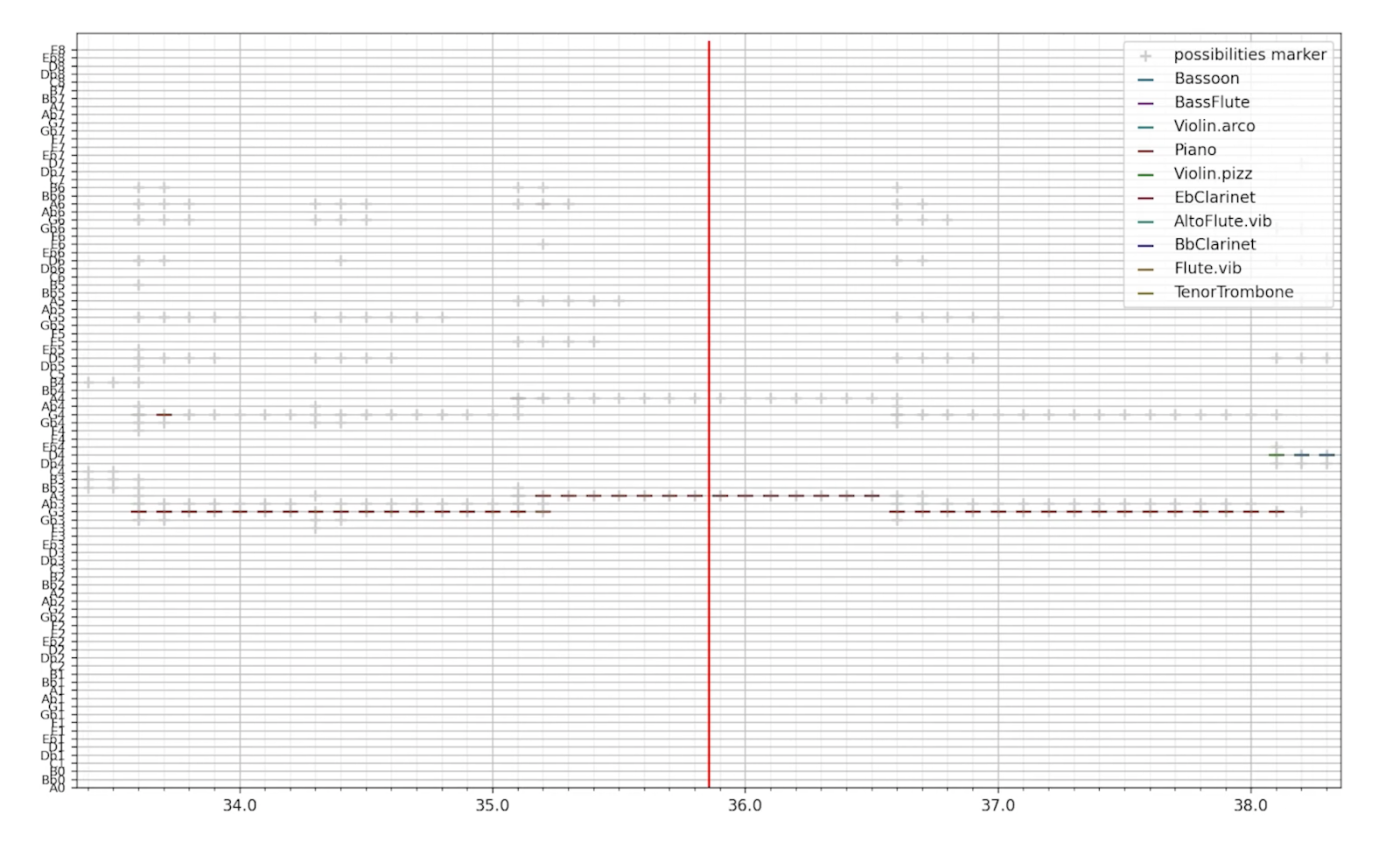Select the 36.0 x-axis tick label
Image resolution: width=1400 pixels, height=842 pixels.
click(x=745, y=805)
